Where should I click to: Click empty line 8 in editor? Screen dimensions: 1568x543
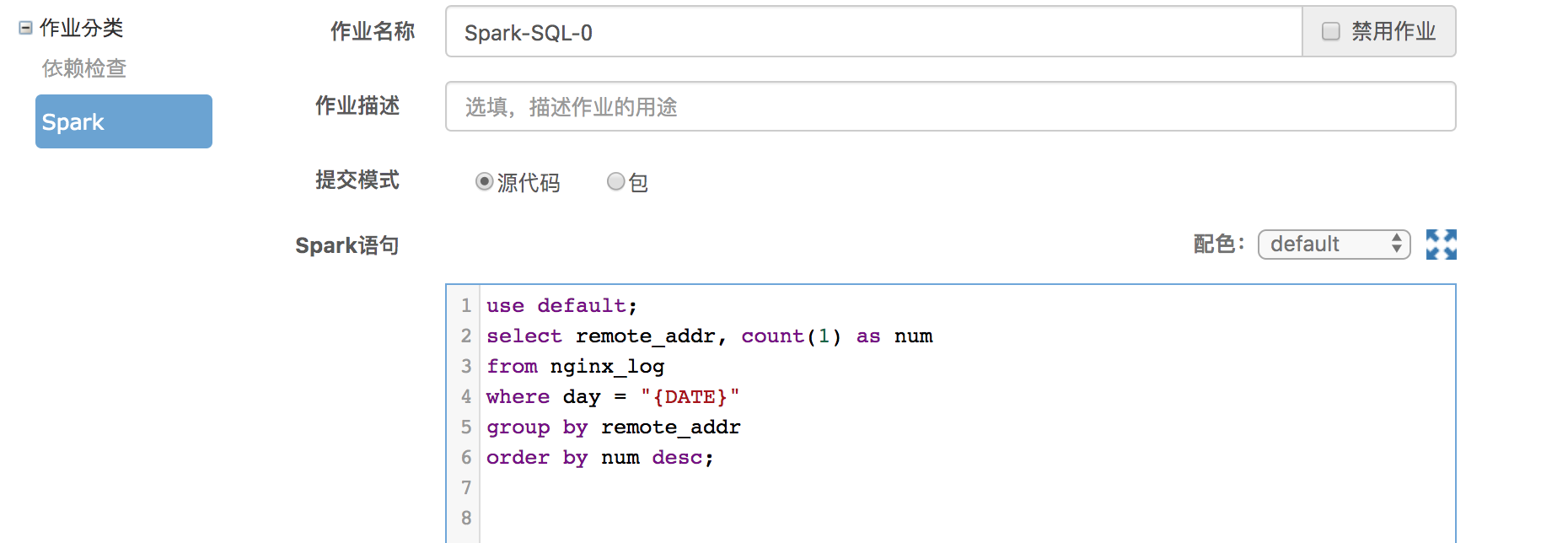967,518
